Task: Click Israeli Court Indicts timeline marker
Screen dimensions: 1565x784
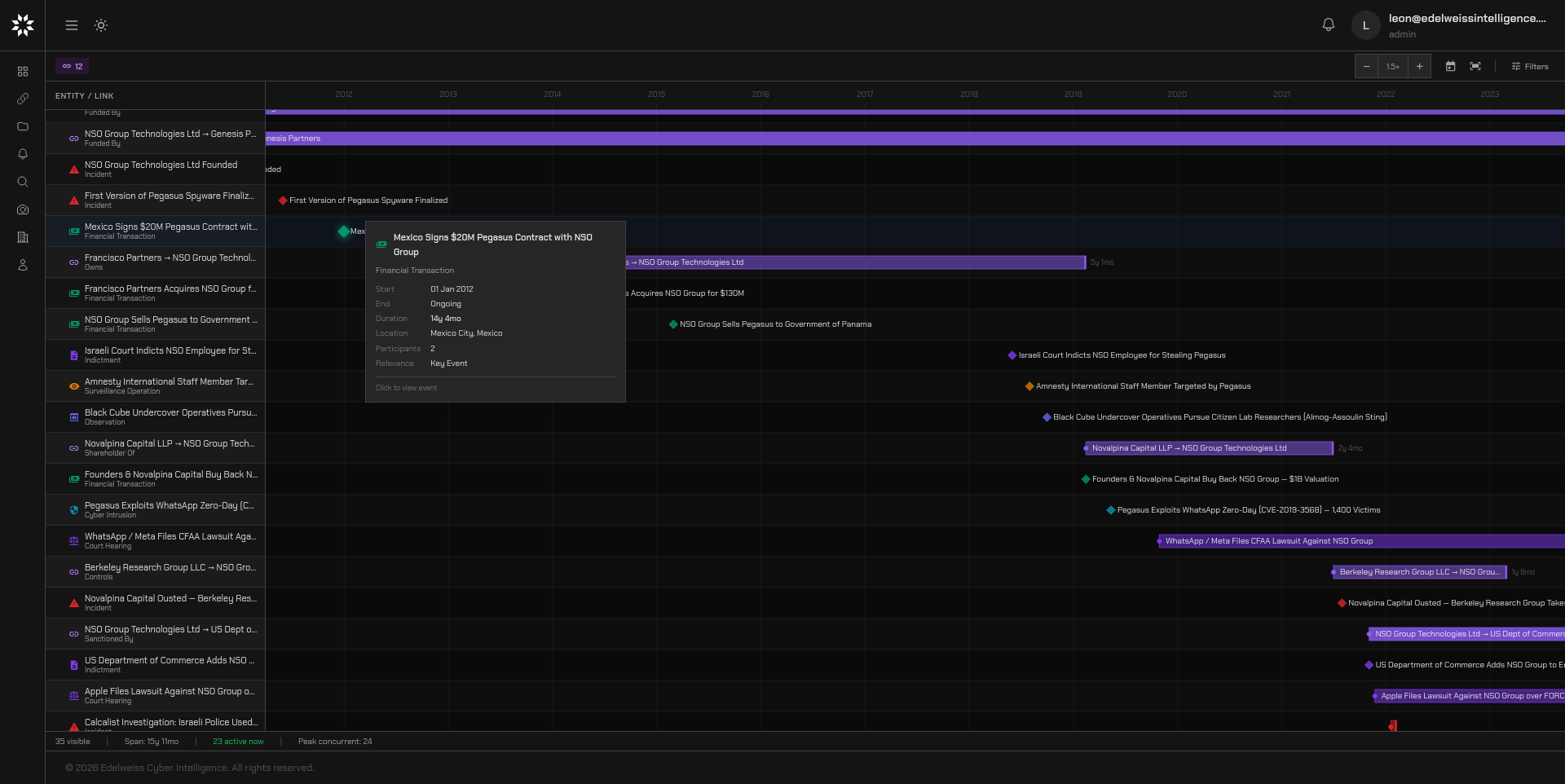Action: coord(1012,355)
